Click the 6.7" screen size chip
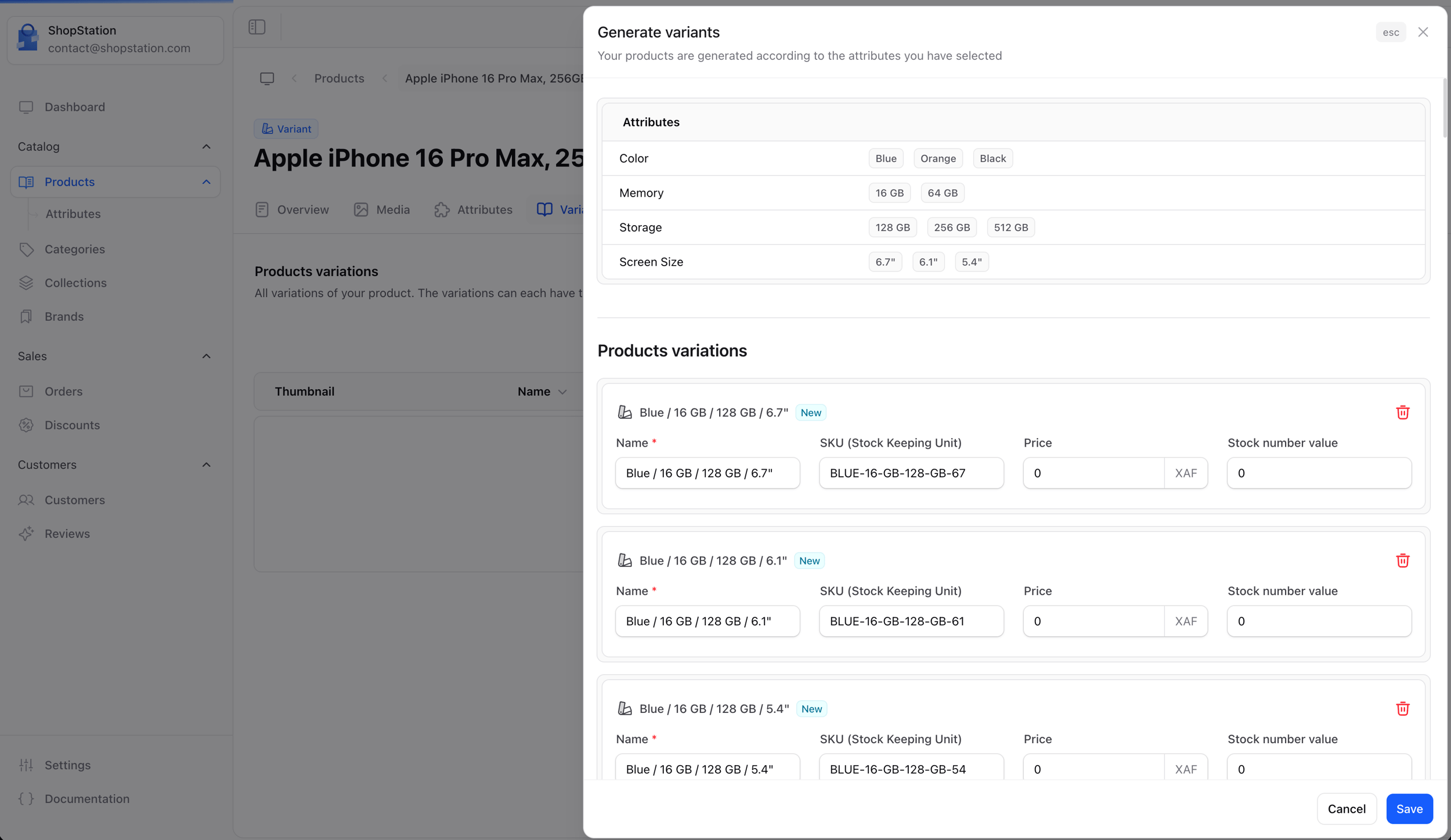This screenshot has width=1451, height=840. point(885,262)
